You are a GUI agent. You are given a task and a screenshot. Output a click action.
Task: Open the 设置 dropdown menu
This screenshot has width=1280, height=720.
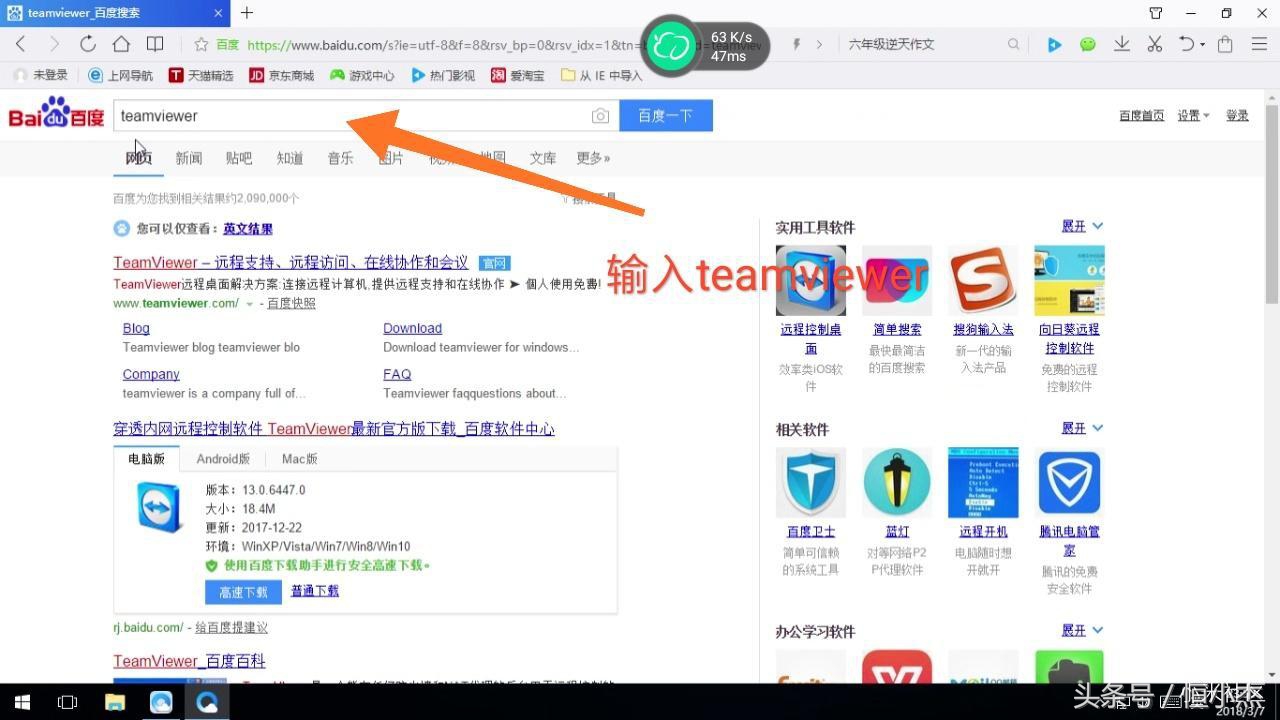(1193, 116)
